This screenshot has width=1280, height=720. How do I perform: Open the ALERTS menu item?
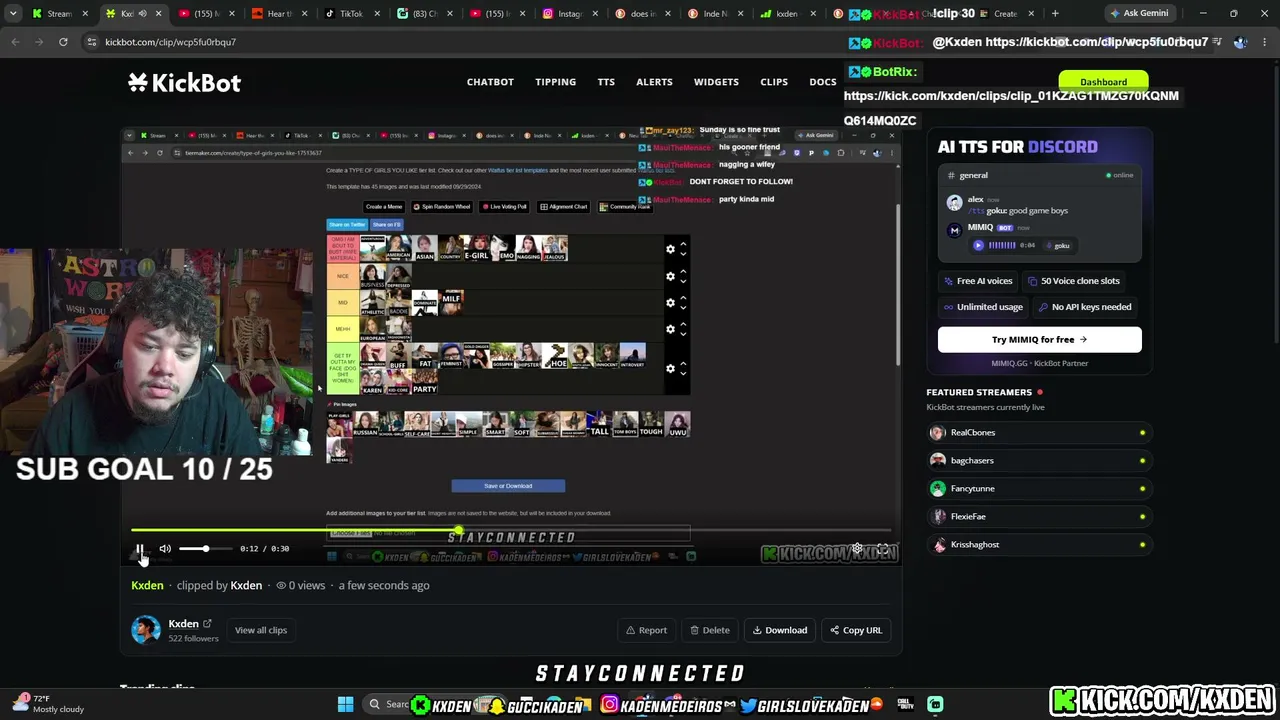pyautogui.click(x=654, y=82)
